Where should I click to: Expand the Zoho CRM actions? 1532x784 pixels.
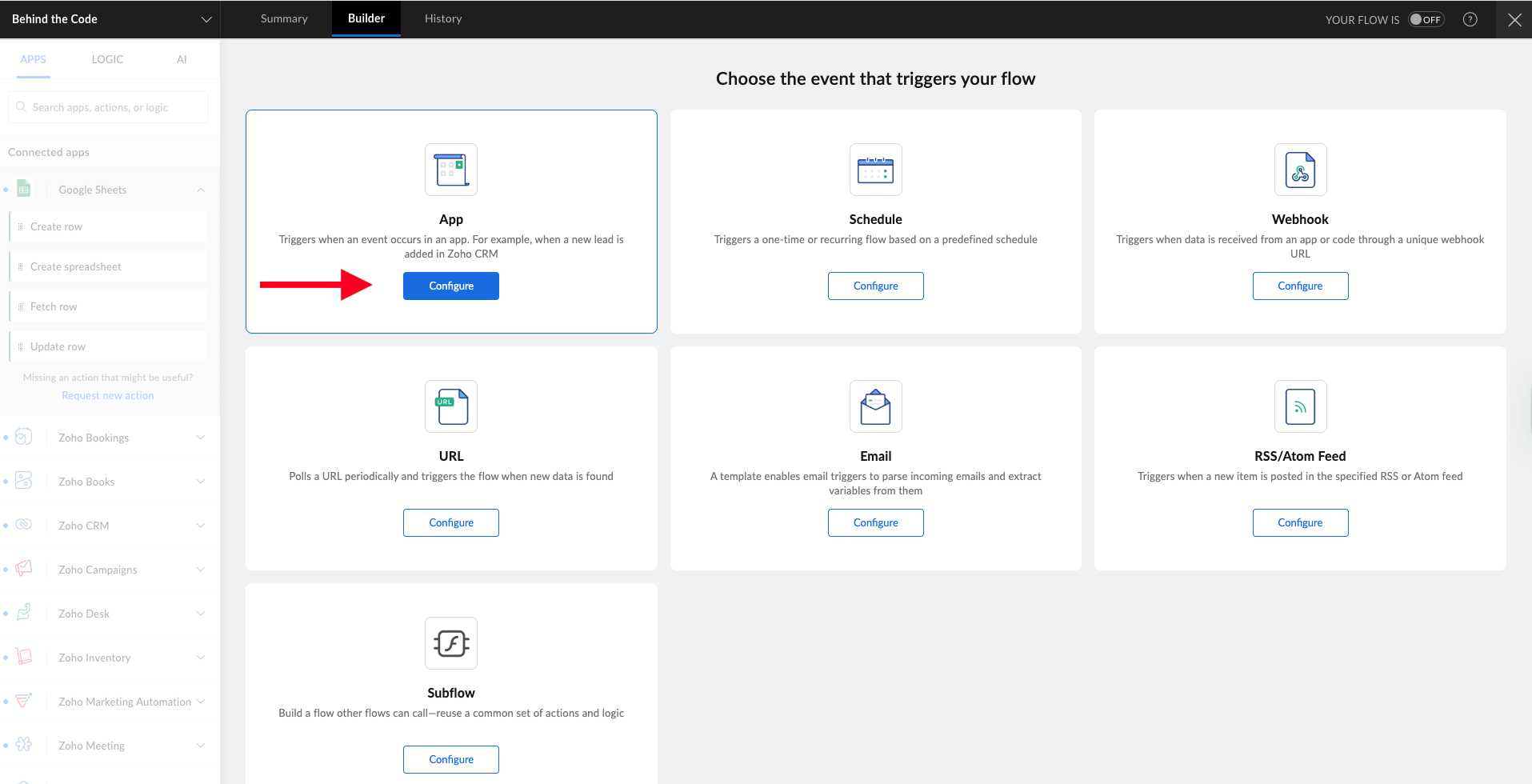201,526
